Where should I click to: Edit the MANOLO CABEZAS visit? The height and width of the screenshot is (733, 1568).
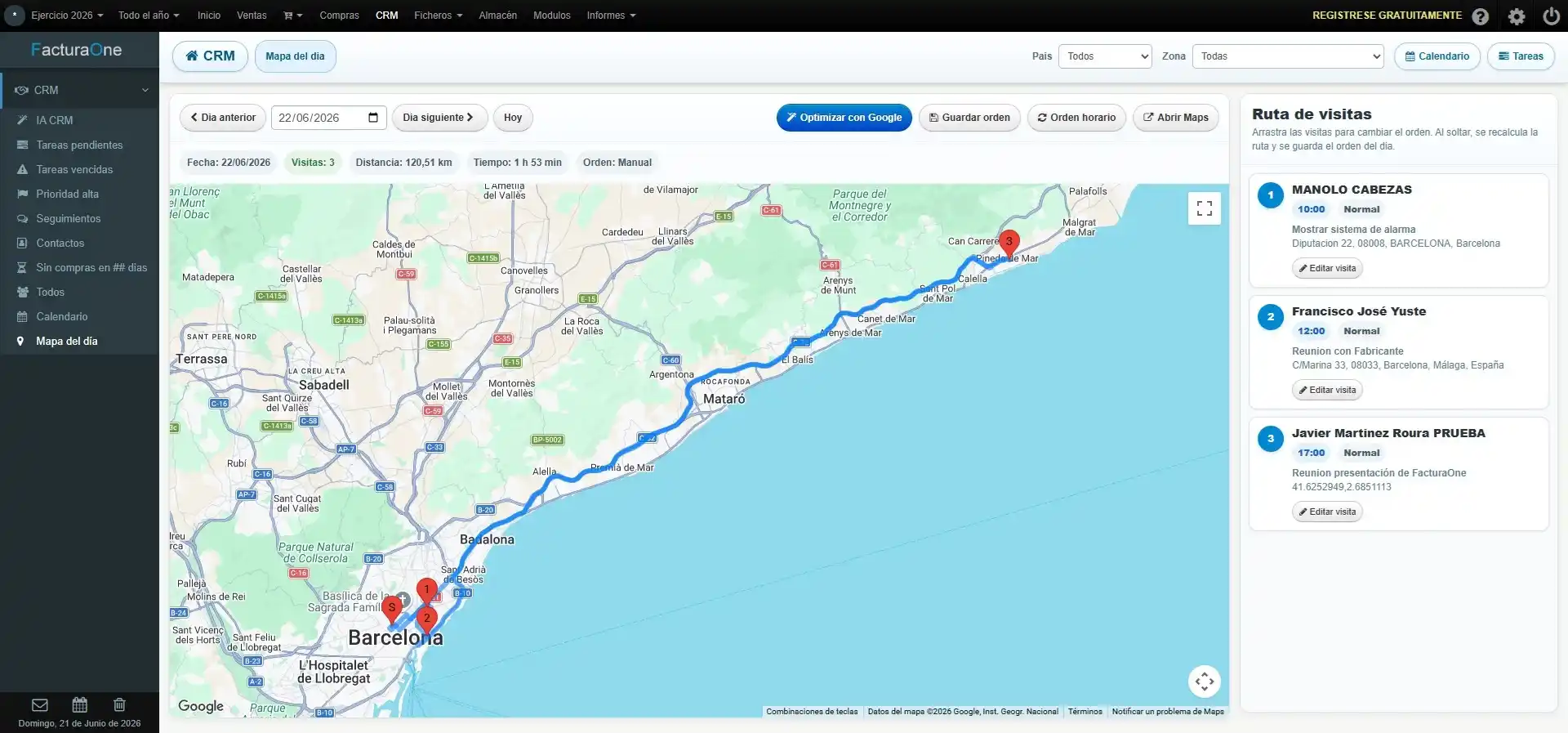coord(1327,268)
